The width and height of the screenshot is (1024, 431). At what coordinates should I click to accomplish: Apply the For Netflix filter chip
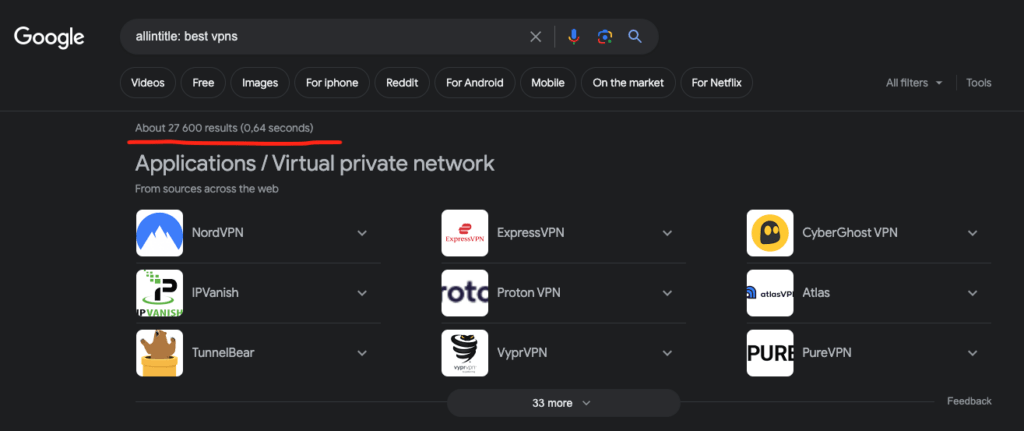pyautogui.click(x=716, y=83)
